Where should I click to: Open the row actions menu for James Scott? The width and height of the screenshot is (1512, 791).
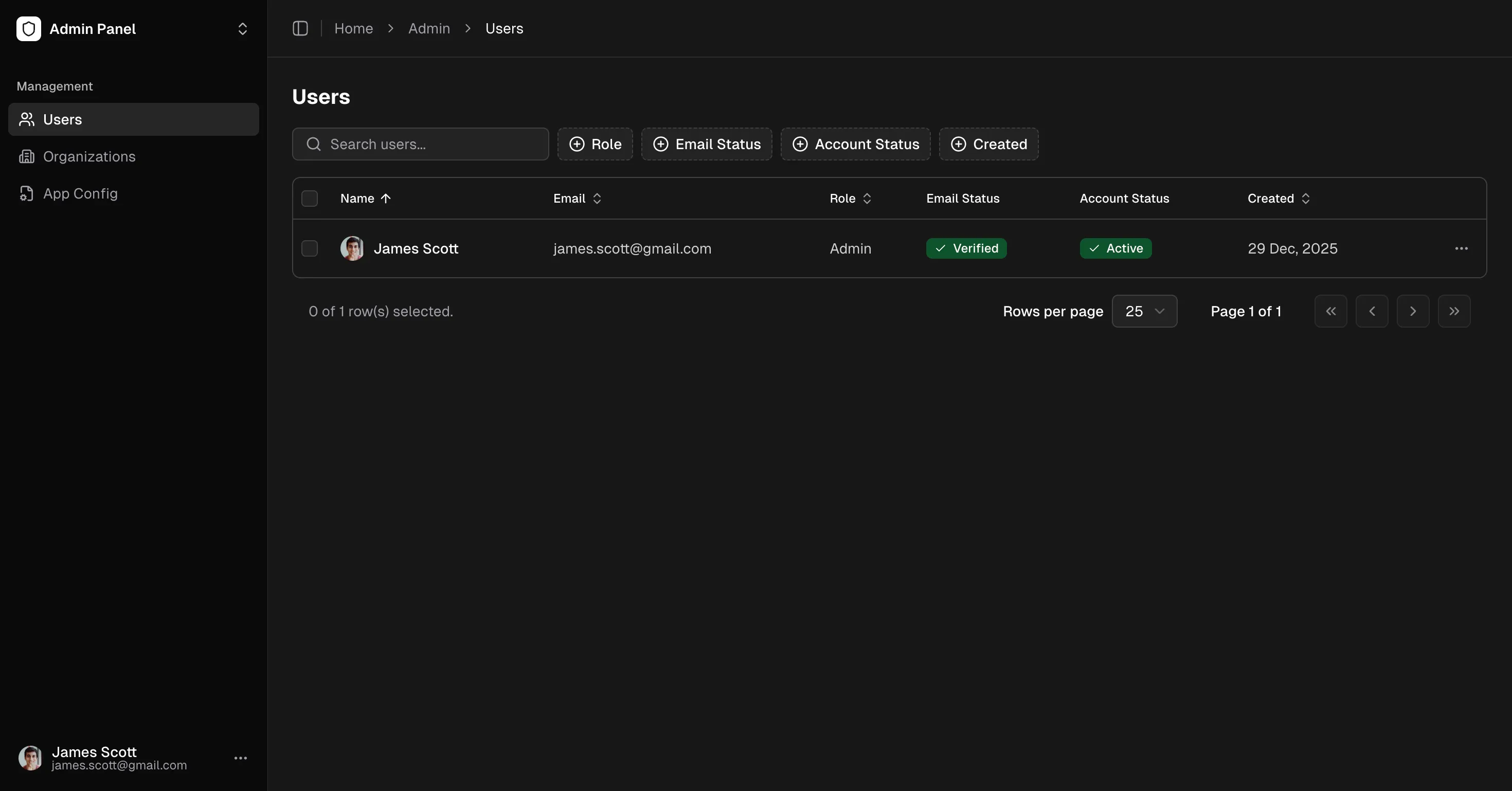coord(1461,248)
